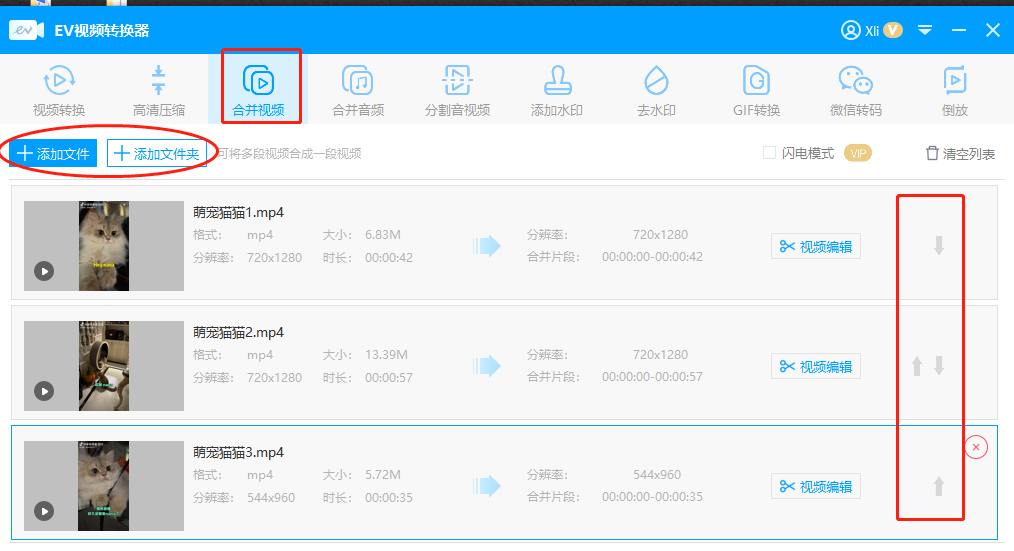Screen dimensions: 1014x551
Task: Move 萌宠猫猫3.mp4 up with arrow
Action: pos(938,486)
